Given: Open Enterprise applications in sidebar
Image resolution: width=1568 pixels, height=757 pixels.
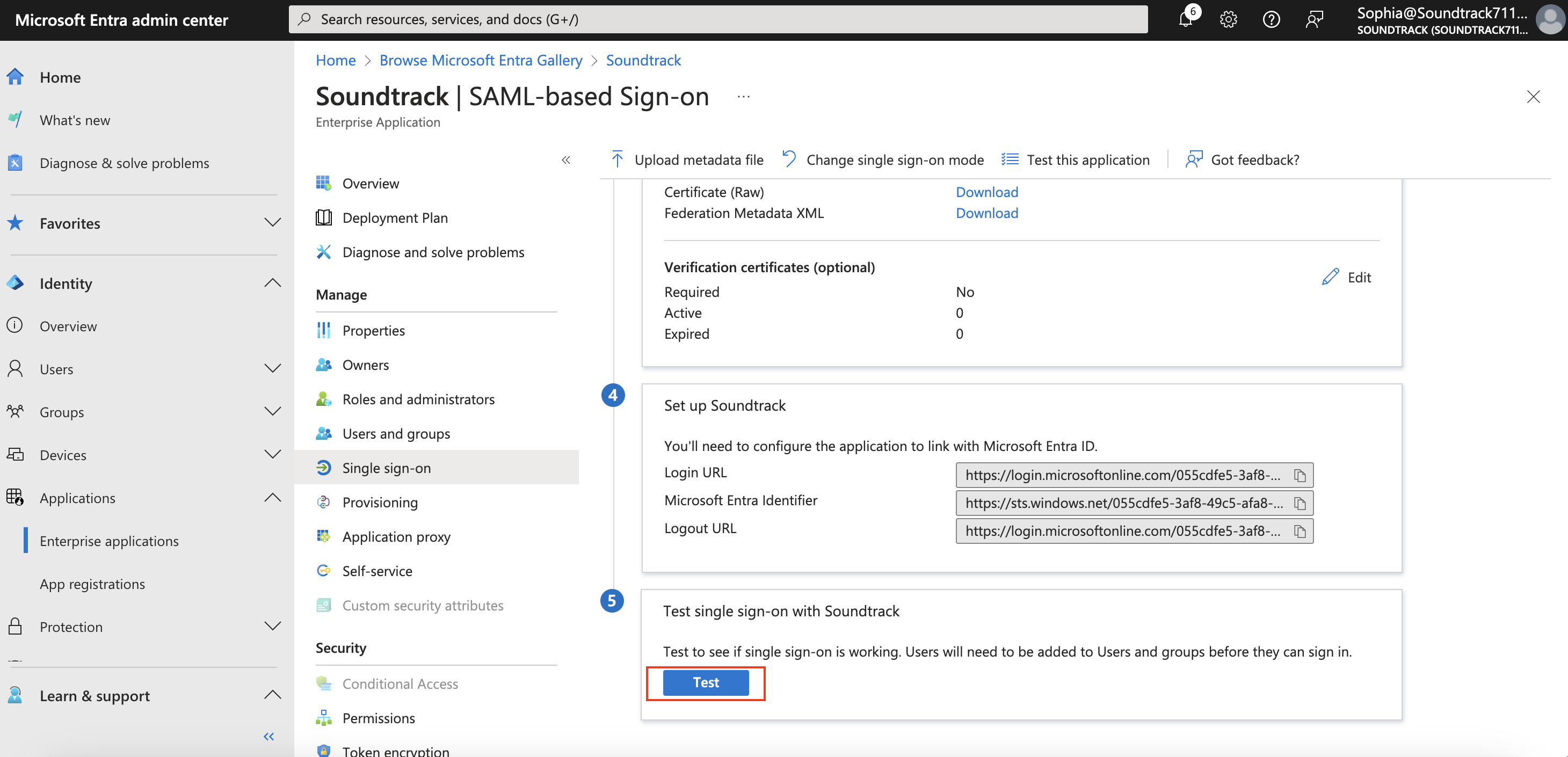Looking at the screenshot, I should coord(109,541).
